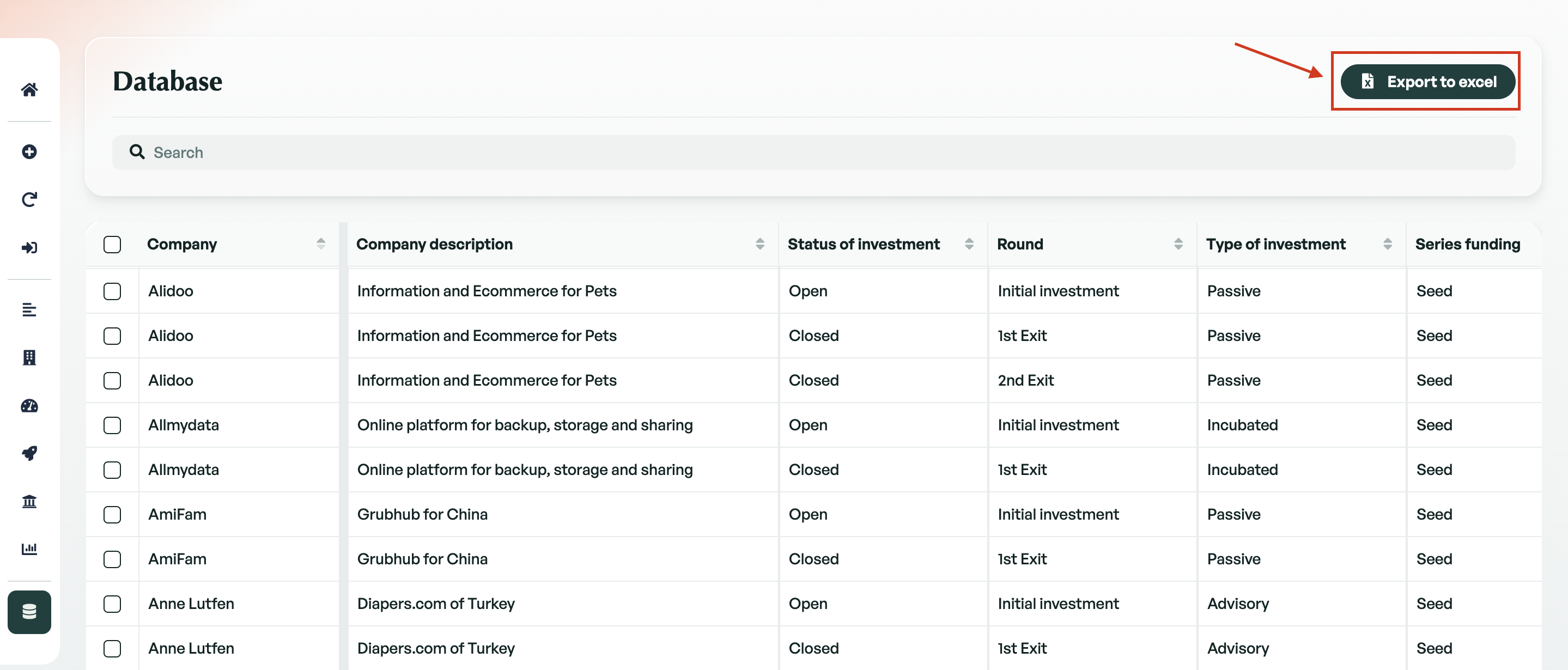Click the Type of investment header label
Image resolution: width=1568 pixels, height=670 pixels.
pyautogui.click(x=1276, y=244)
